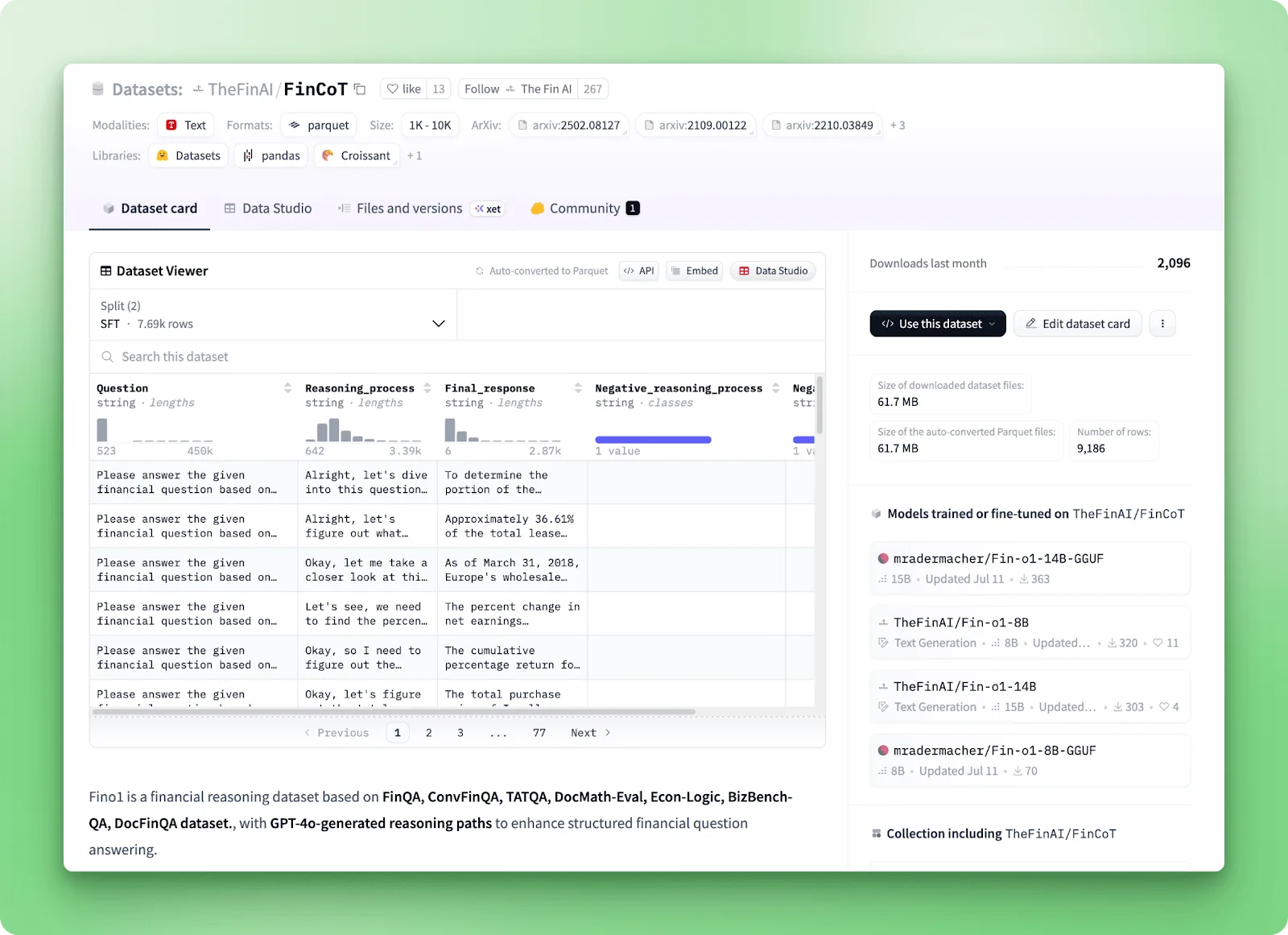Click the cell "Alright, let's dive into this question…"
1288x935 pixels.
pyautogui.click(x=368, y=482)
